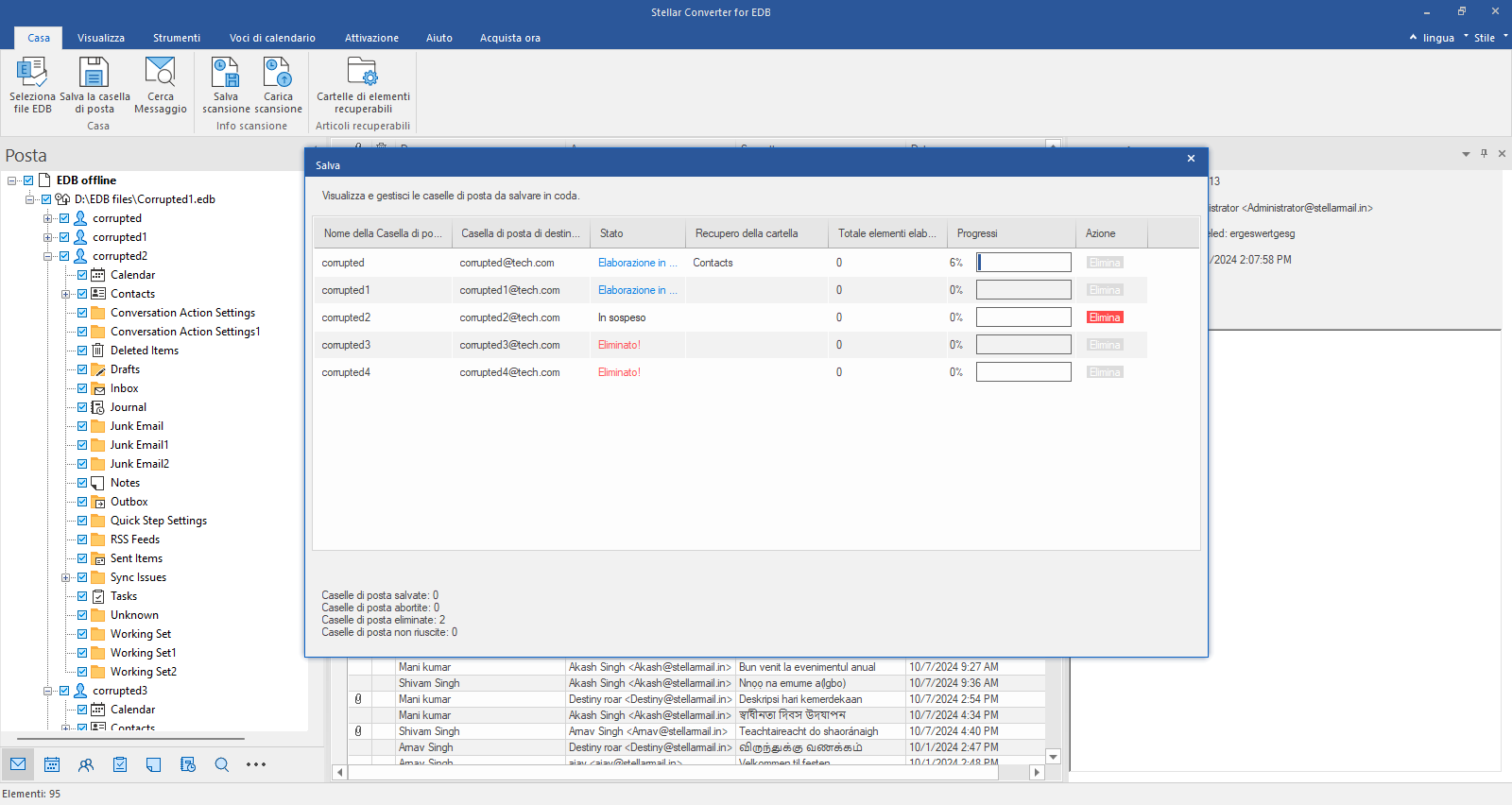1512x805 pixels.
Task: Click Sent Items folder icon
Action: tap(98, 558)
